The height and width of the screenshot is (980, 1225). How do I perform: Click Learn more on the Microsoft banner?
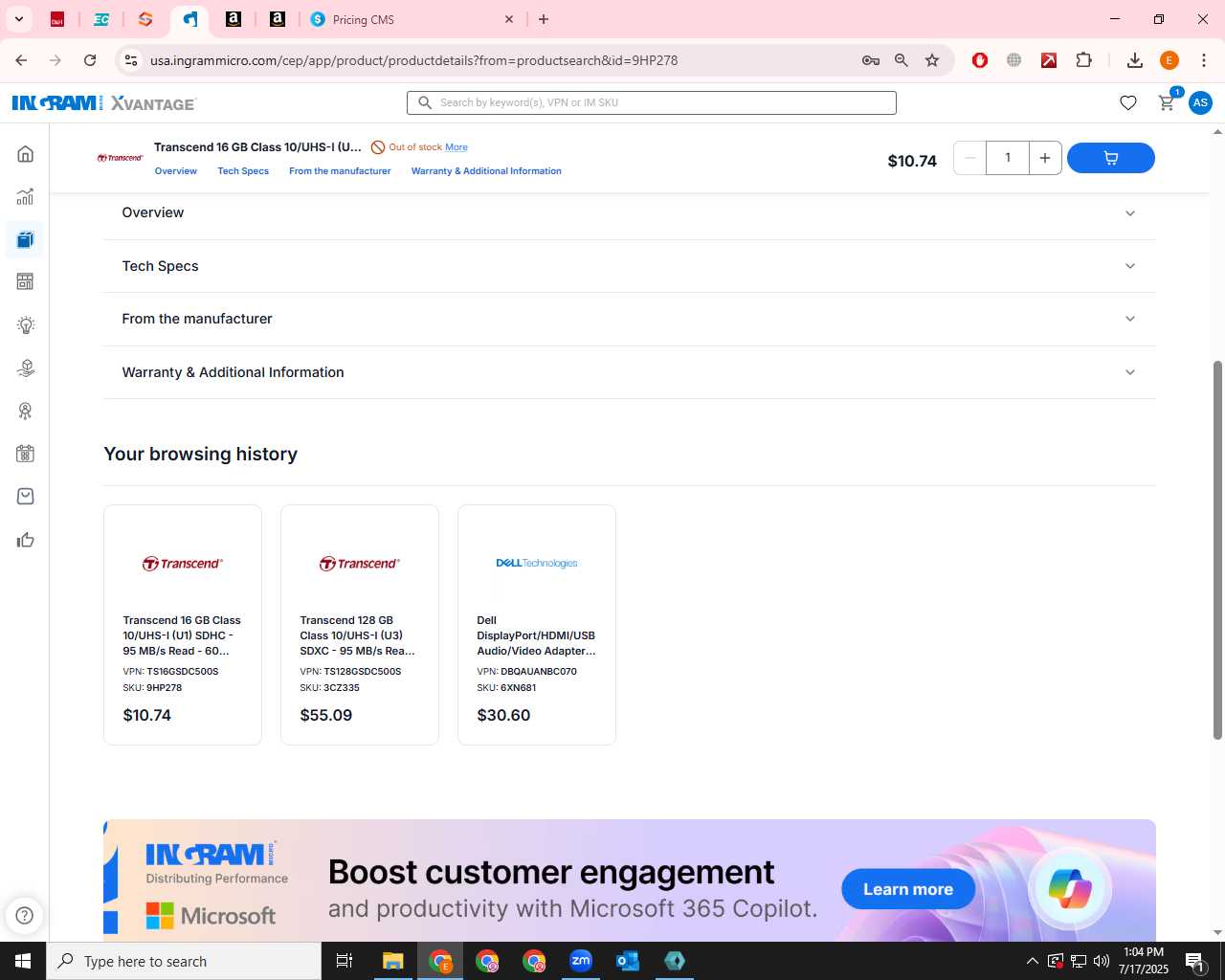pos(908,889)
